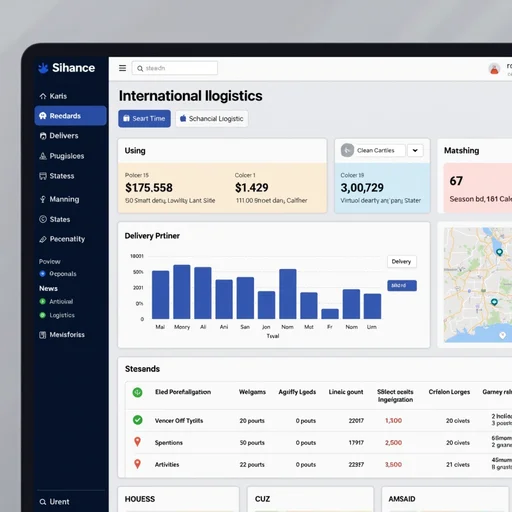Click the Karis home icon
This screenshot has width=512, height=512.
coord(43,96)
